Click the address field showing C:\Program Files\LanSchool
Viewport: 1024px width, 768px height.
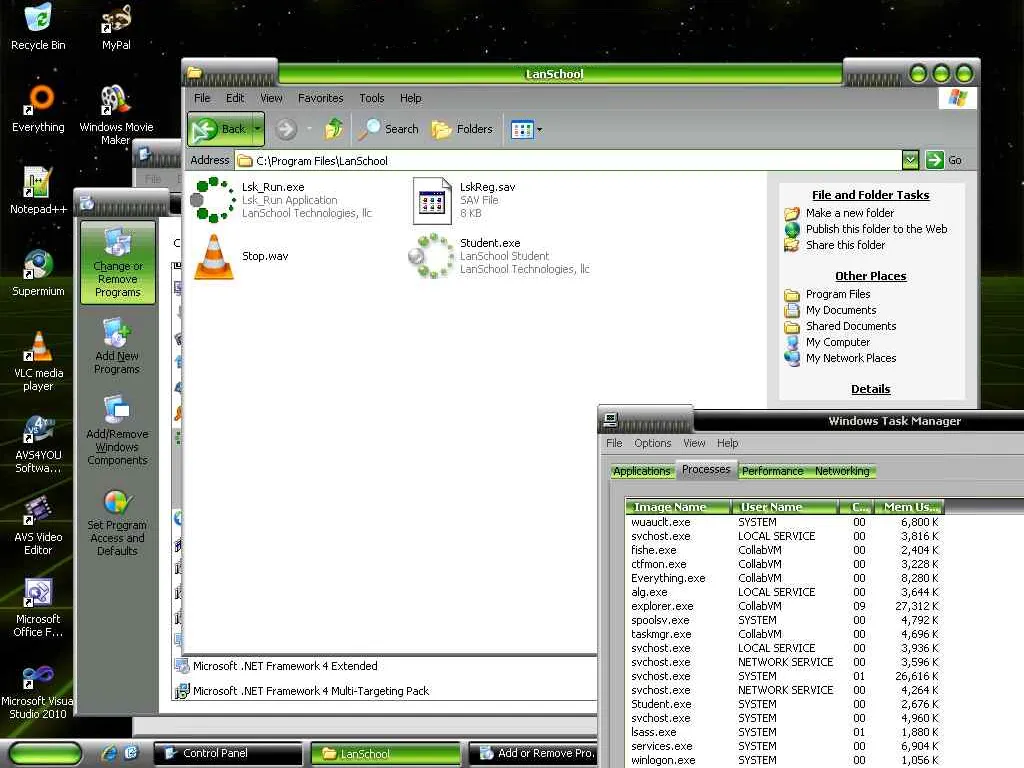[x=568, y=161]
